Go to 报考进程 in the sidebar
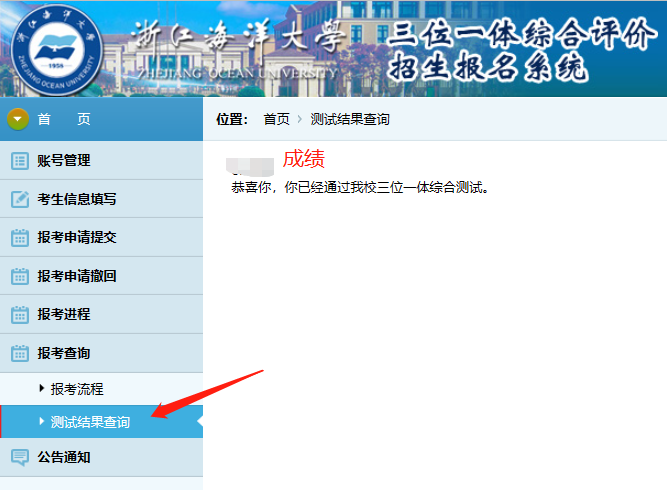 pos(63,314)
